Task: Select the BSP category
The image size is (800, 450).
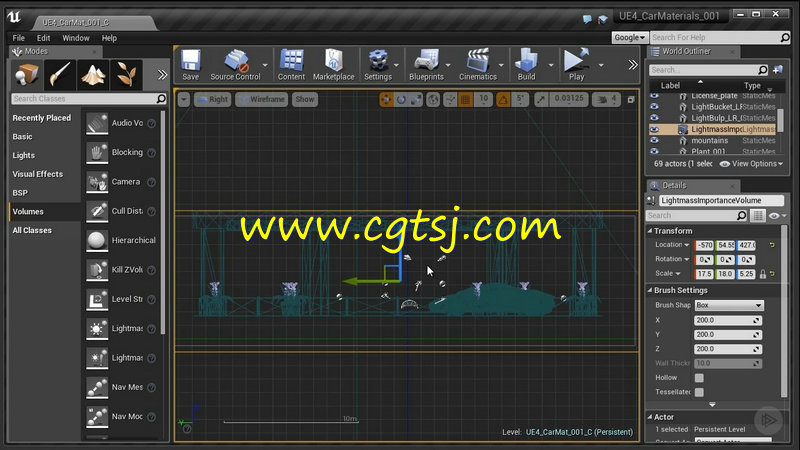Action: tap(20, 193)
